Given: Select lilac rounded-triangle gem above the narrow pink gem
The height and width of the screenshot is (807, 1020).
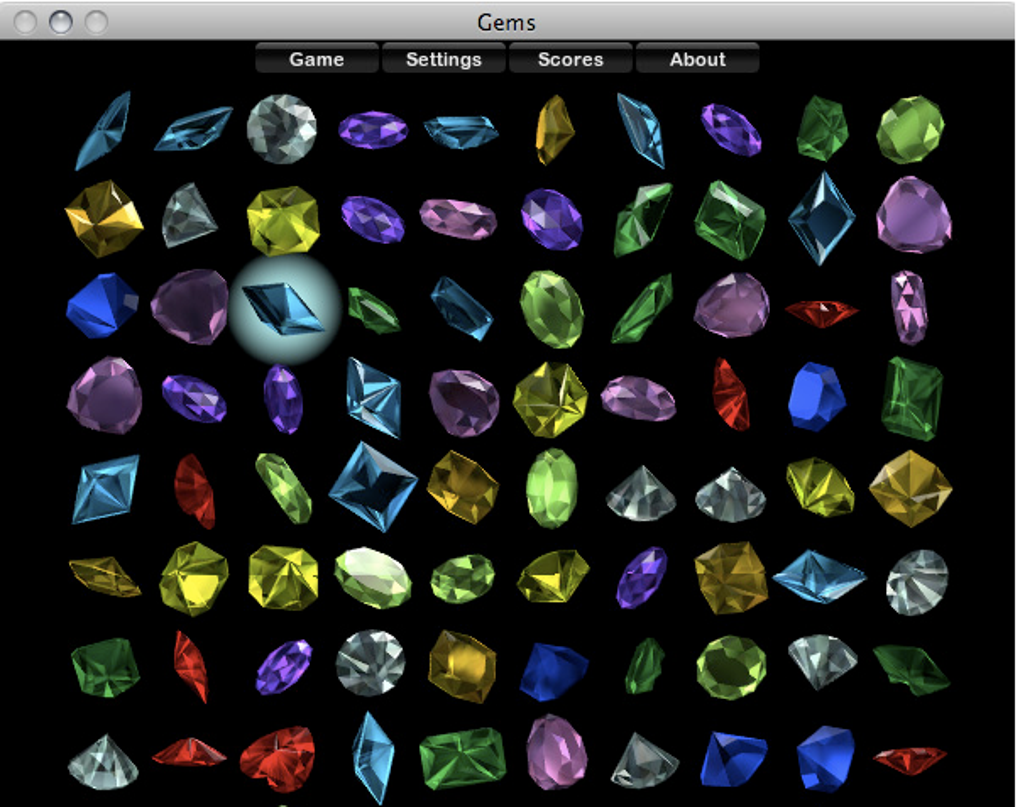Looking at the screenshot, I should pyautogui.click(x=913, y=215).
